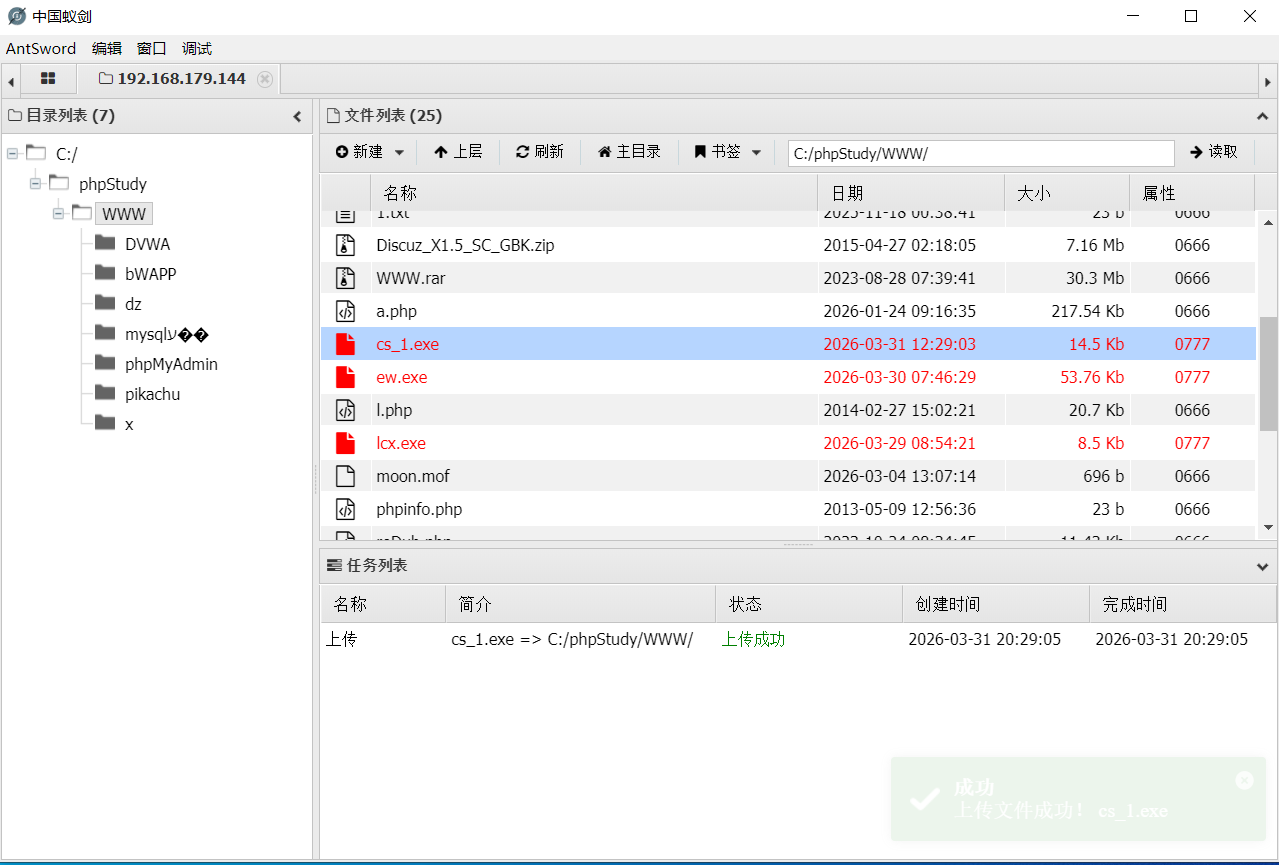Click the 上传 task row name
This screenshot has width=1279, height=865.
[342, 639]
